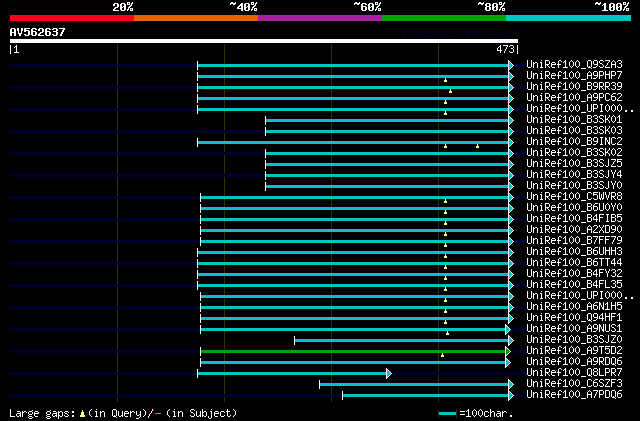Select the UniRef100_B7FF79 label
The width and height of the screenshot is (640, 421).
click(574, 241)
